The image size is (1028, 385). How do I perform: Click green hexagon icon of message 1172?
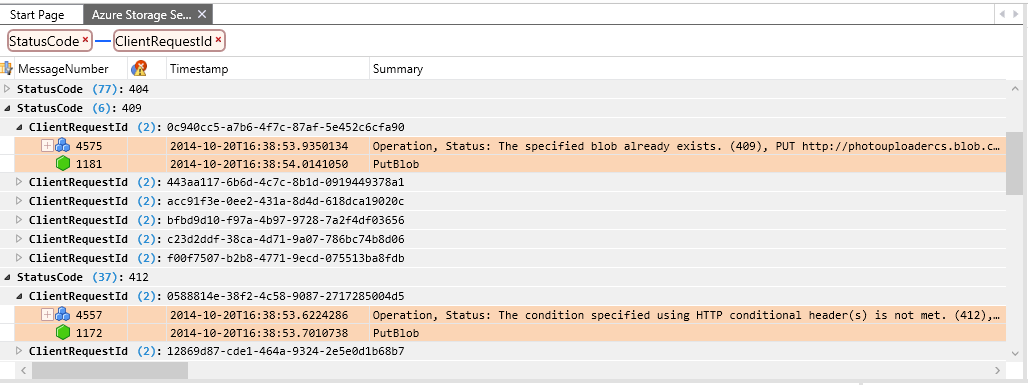[x=62, y=333]
